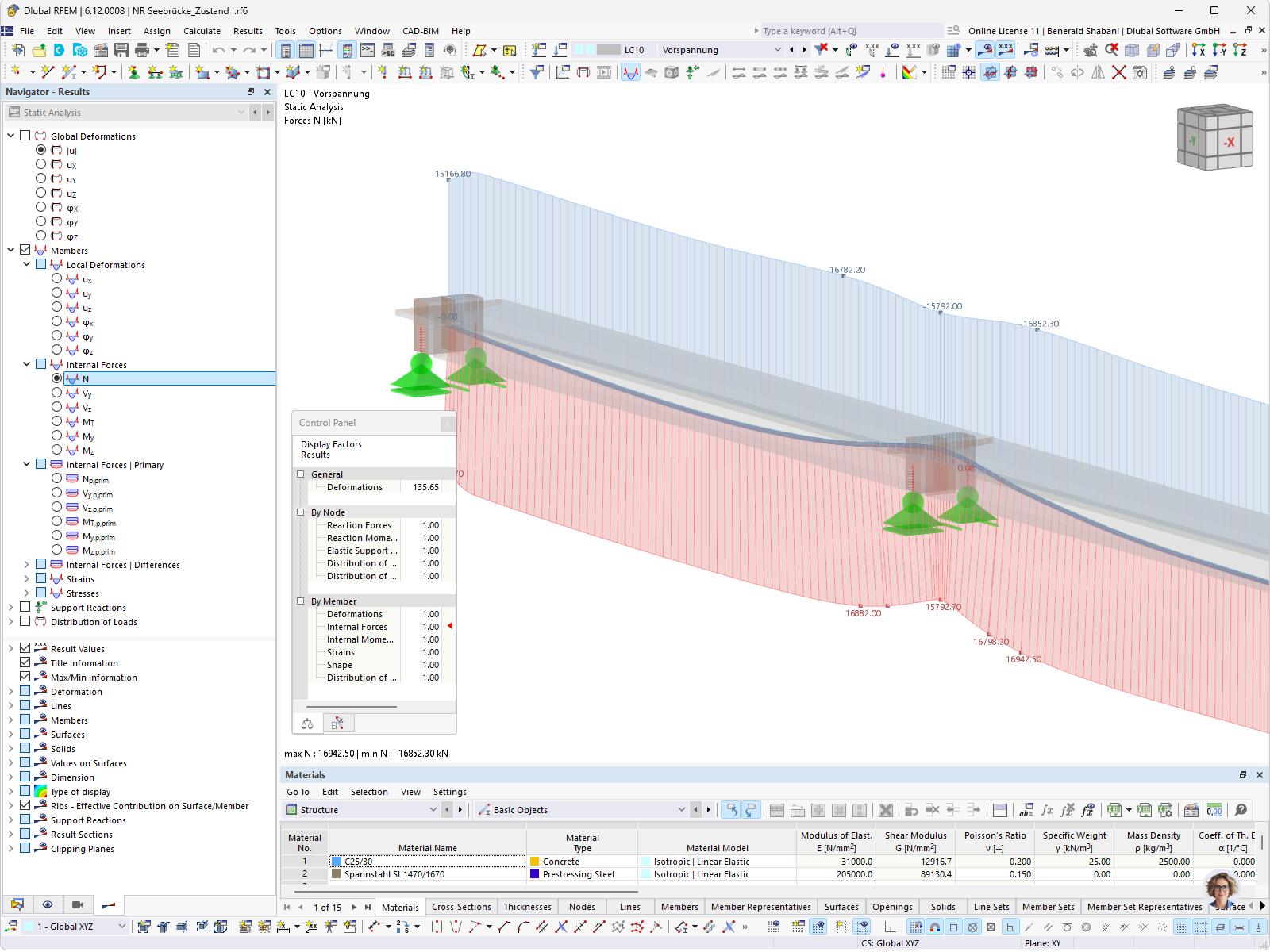Screen dimensions: 1270x952
Task: Select the uz global deformation radio button
Action: click(41, 193)
